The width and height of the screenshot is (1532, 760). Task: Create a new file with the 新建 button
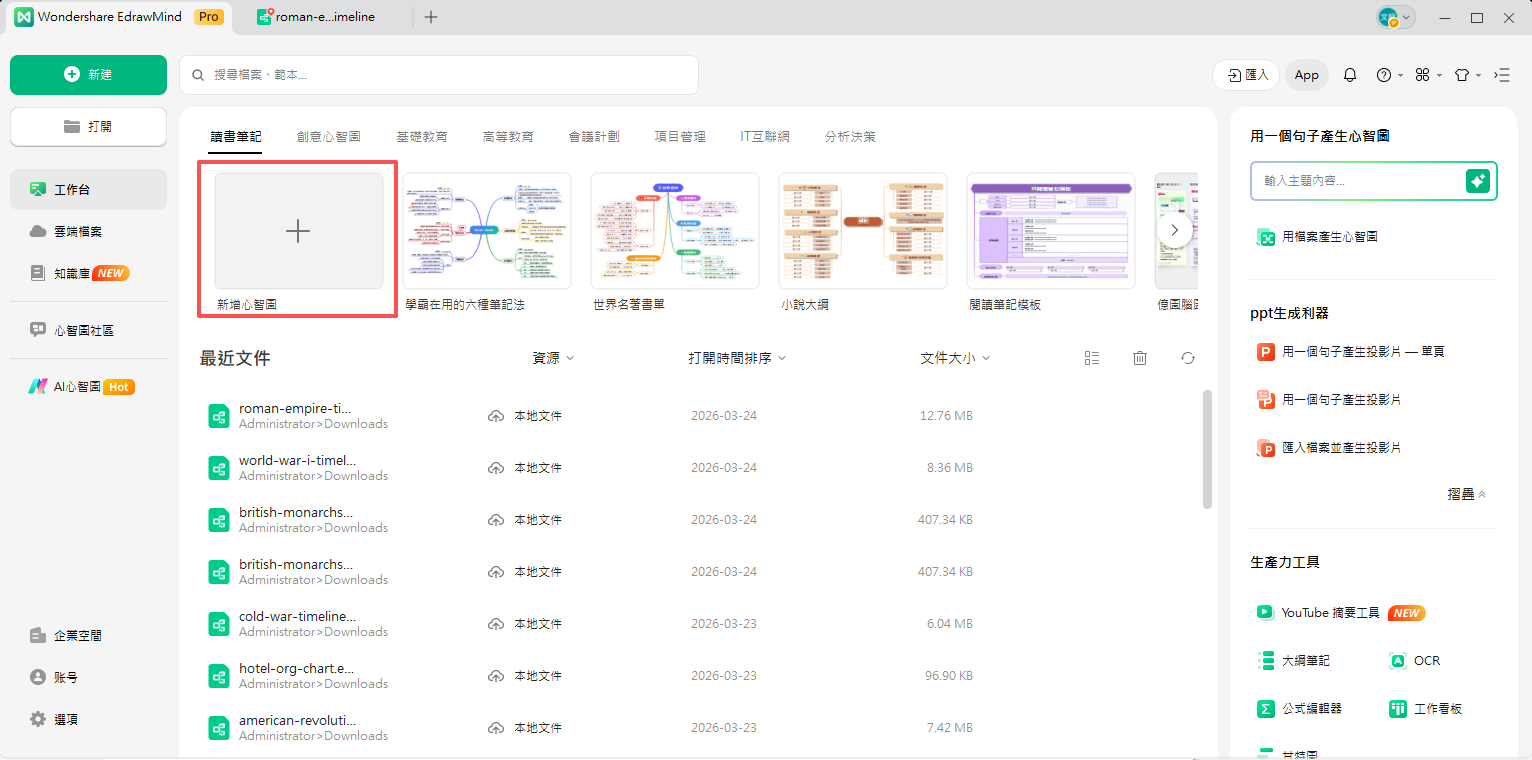pos(88,75)
